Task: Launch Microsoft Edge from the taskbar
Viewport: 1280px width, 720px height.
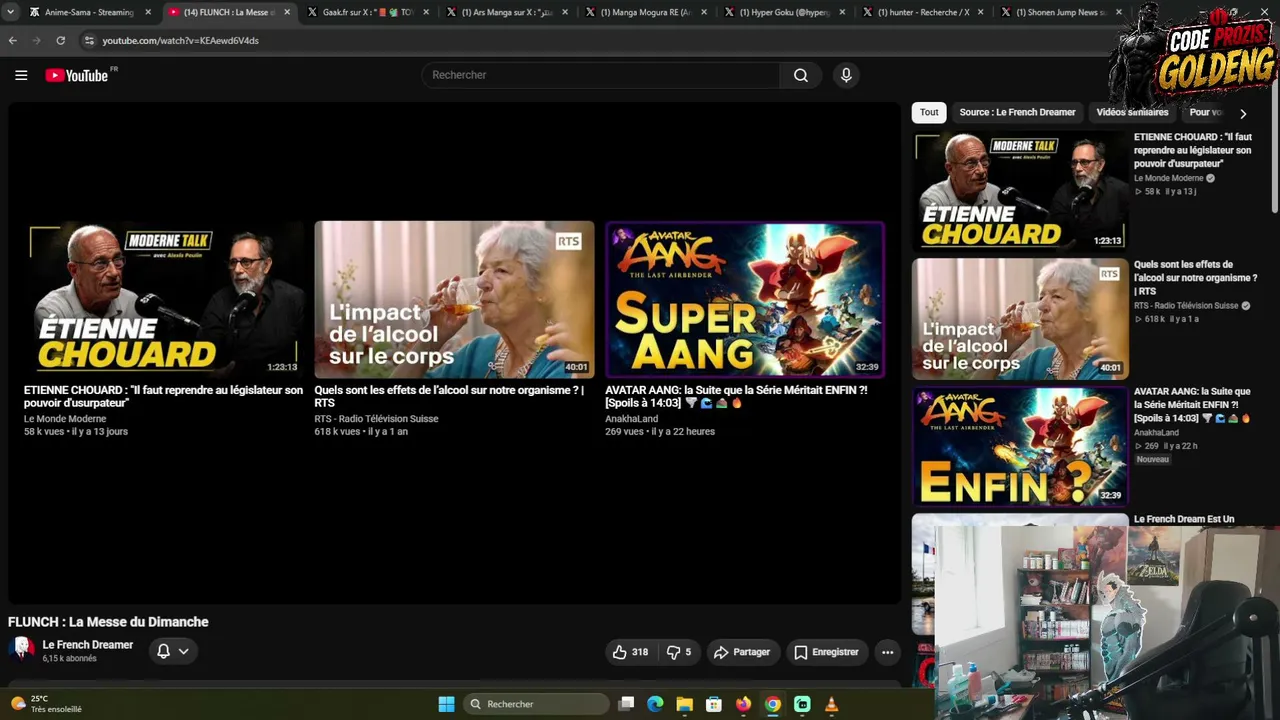Action: pos(655,704)
